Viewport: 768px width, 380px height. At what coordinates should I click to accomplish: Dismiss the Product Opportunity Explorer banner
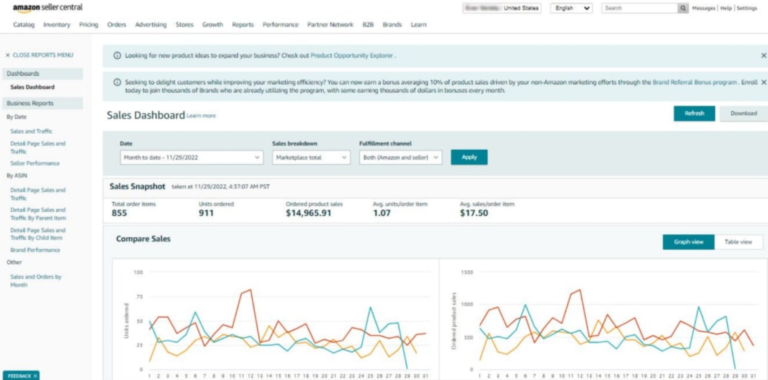click(764, 56)
